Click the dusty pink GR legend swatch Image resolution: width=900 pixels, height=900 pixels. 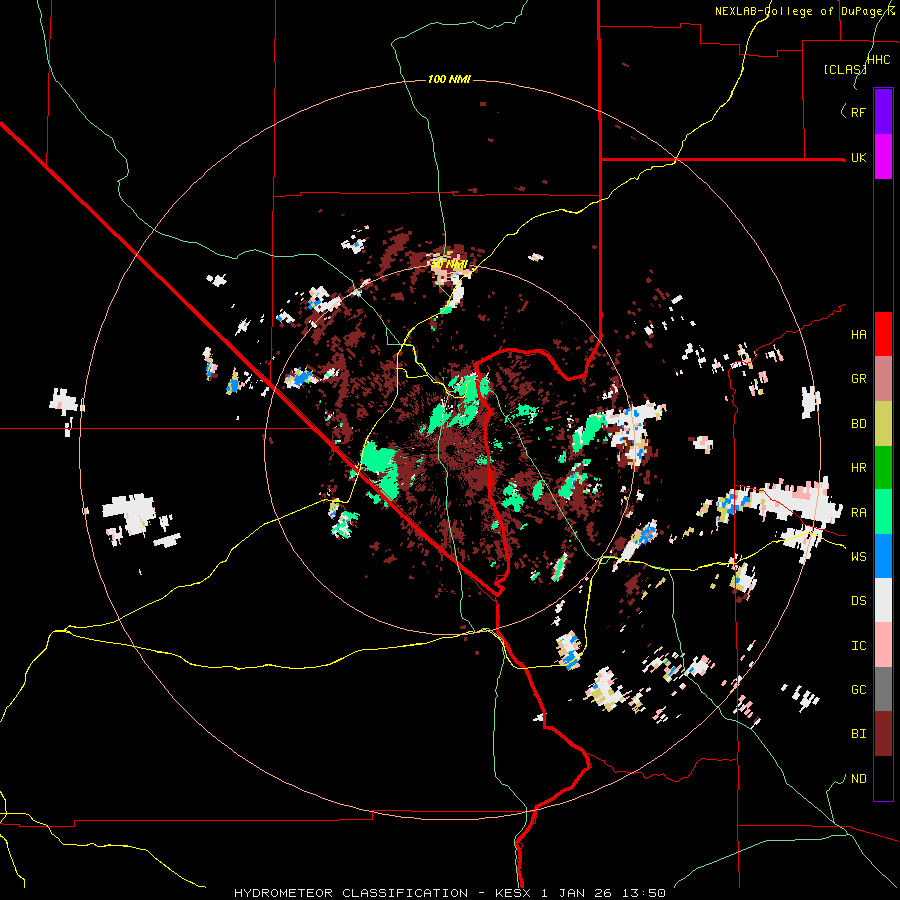pyautogui.click(x=883, y=379)
